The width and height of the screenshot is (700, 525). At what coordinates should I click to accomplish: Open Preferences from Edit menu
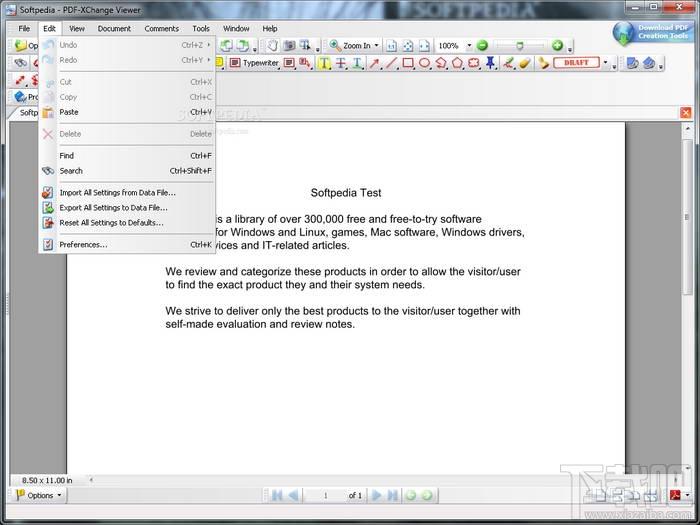coord(127,245)
